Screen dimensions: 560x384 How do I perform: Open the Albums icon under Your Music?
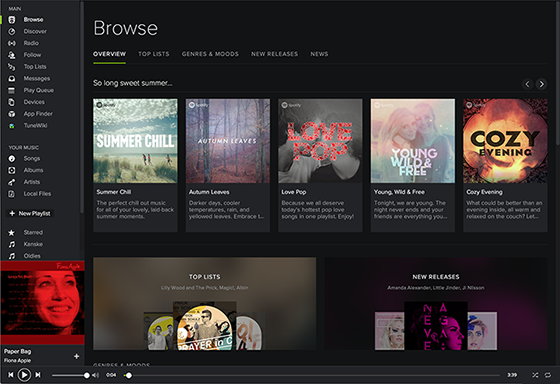pyautogui.click(x=12, y=170)
